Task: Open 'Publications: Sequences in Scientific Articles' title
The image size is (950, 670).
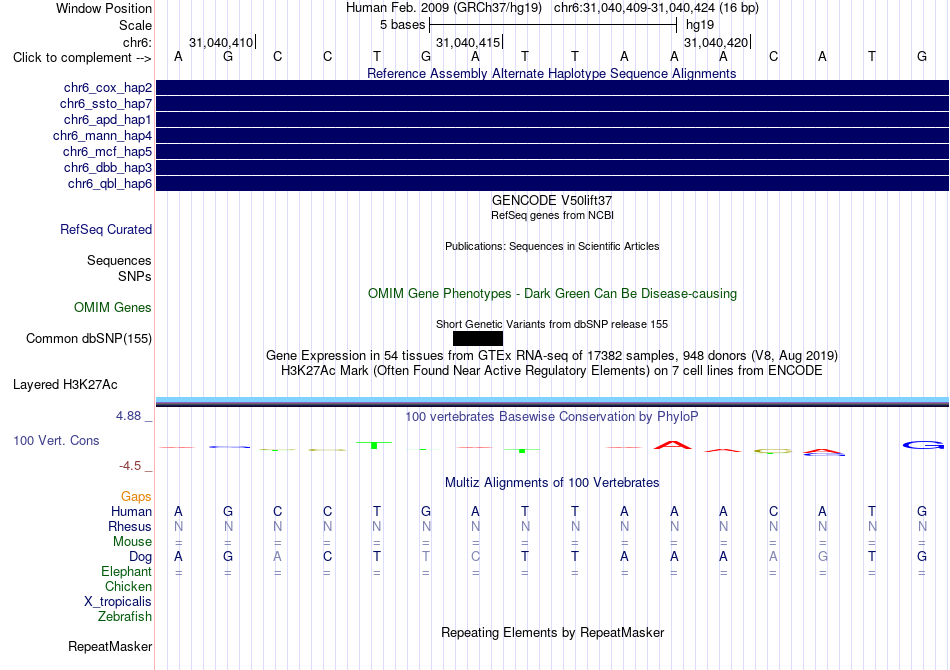Action: point(552,246)
